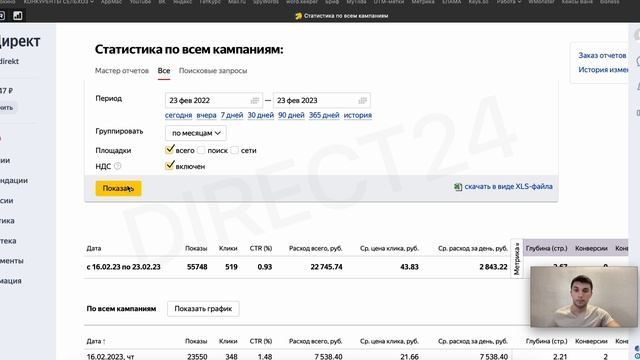Click the XLS file icon next to download link
This screenshot has height=360, width=640.
pos(458,187)
